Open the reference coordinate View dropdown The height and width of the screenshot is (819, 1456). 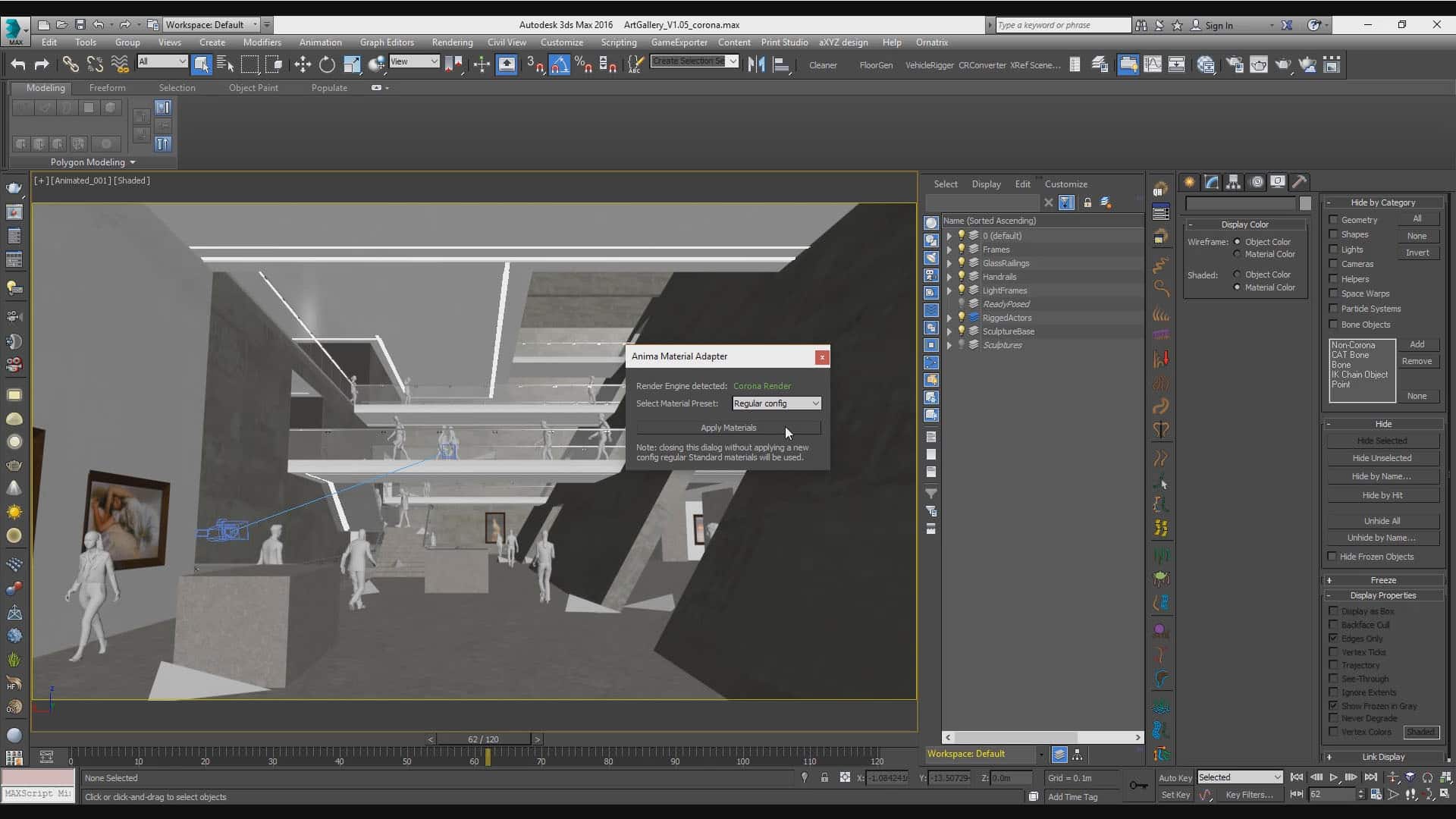coord(414,61)
